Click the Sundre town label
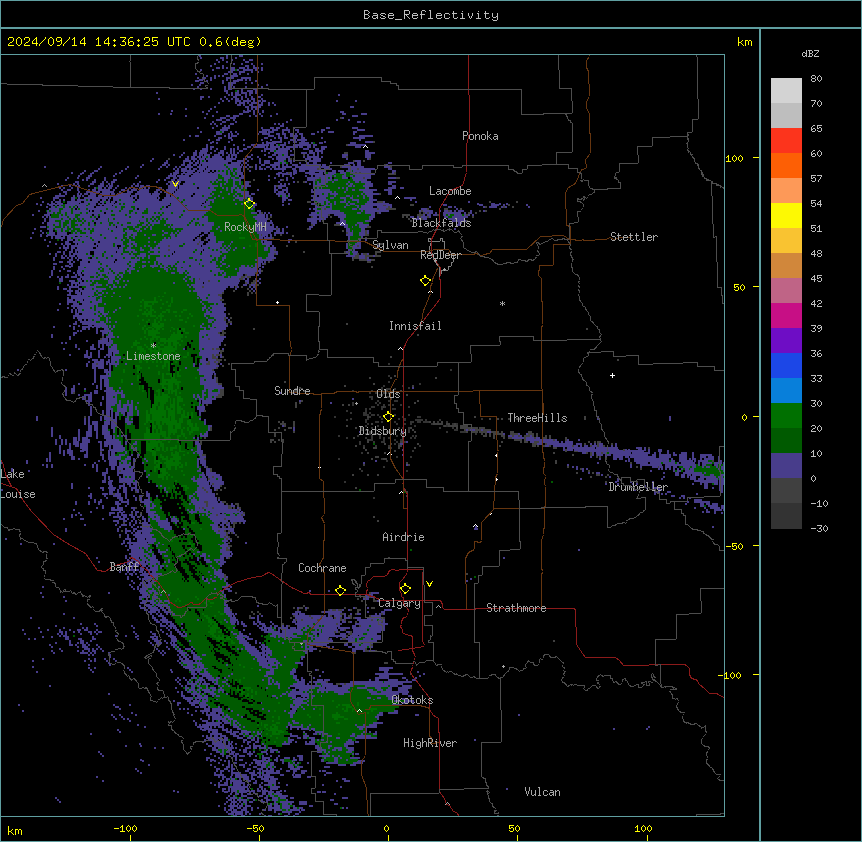The height and width of the screenshot is (842, 862). click(292, 391)
